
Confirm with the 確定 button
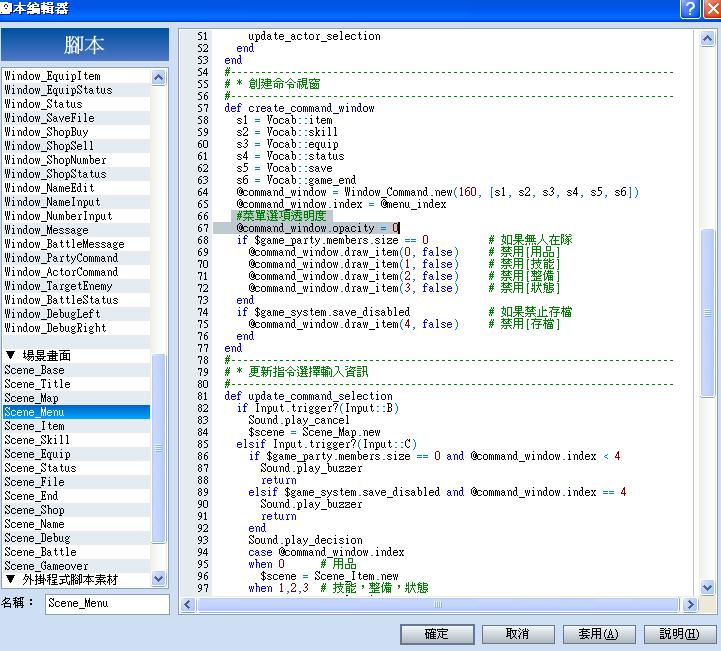[x=437, y=634]
